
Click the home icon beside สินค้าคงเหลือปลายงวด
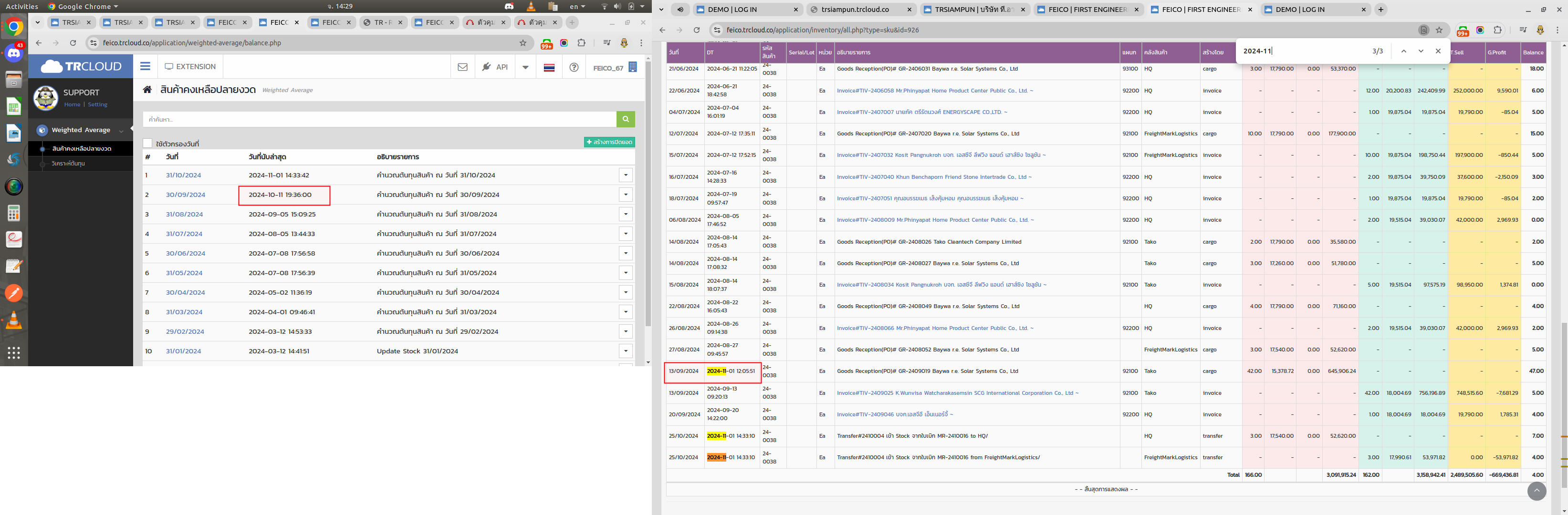(147, 89)
